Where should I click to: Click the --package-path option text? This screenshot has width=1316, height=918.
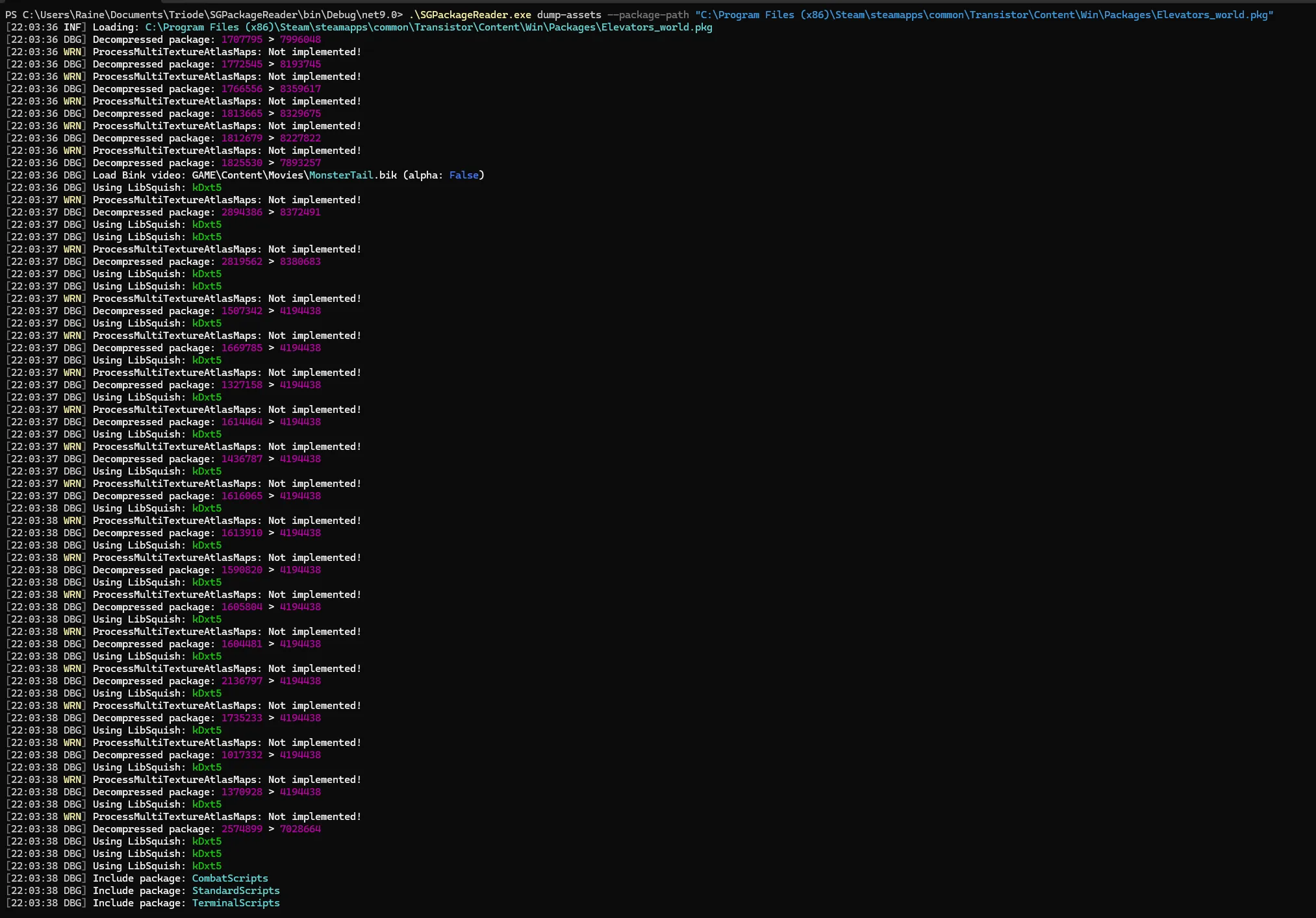[x=648, y=15]
